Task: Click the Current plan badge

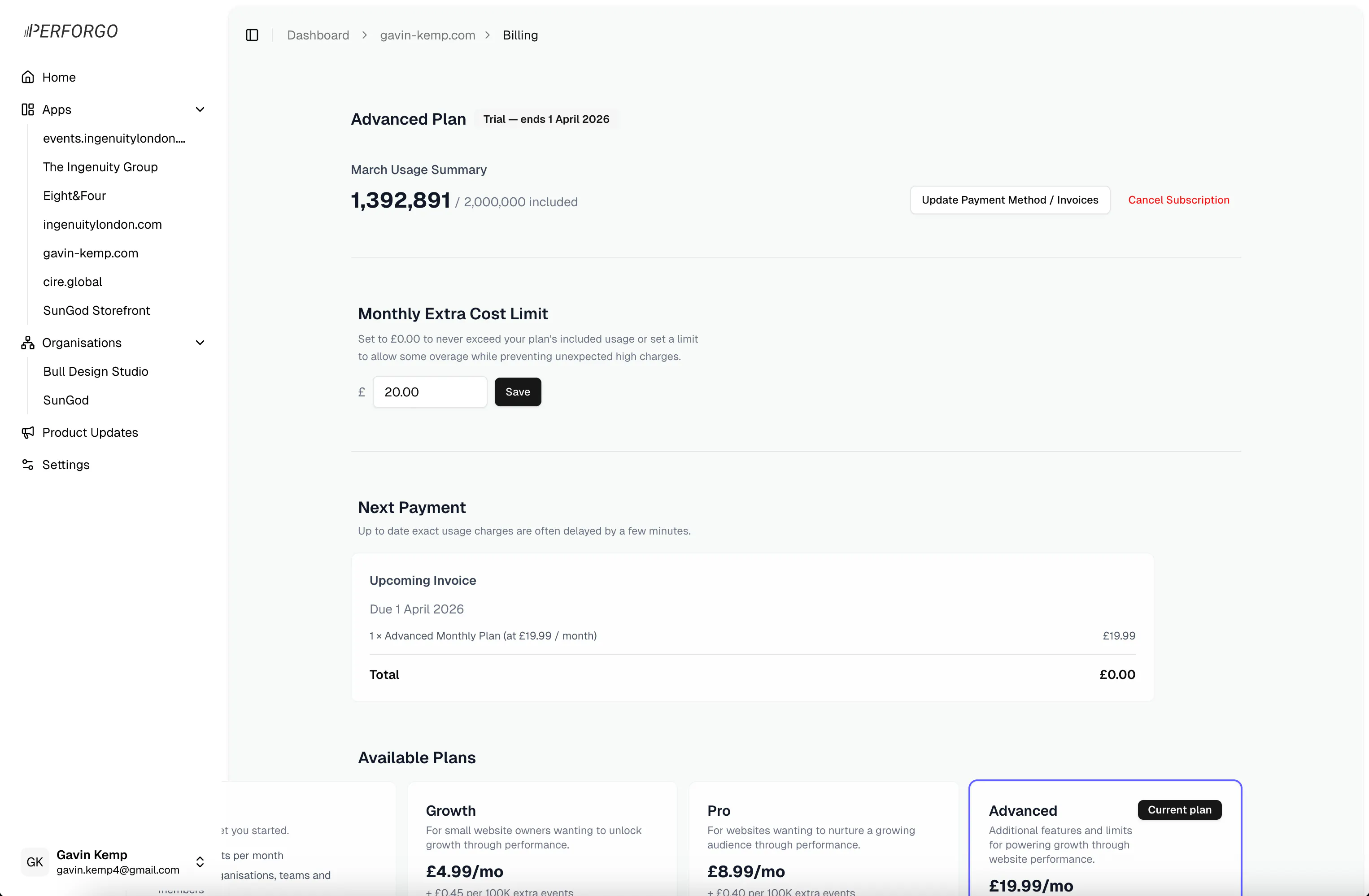Action: 1179,810
